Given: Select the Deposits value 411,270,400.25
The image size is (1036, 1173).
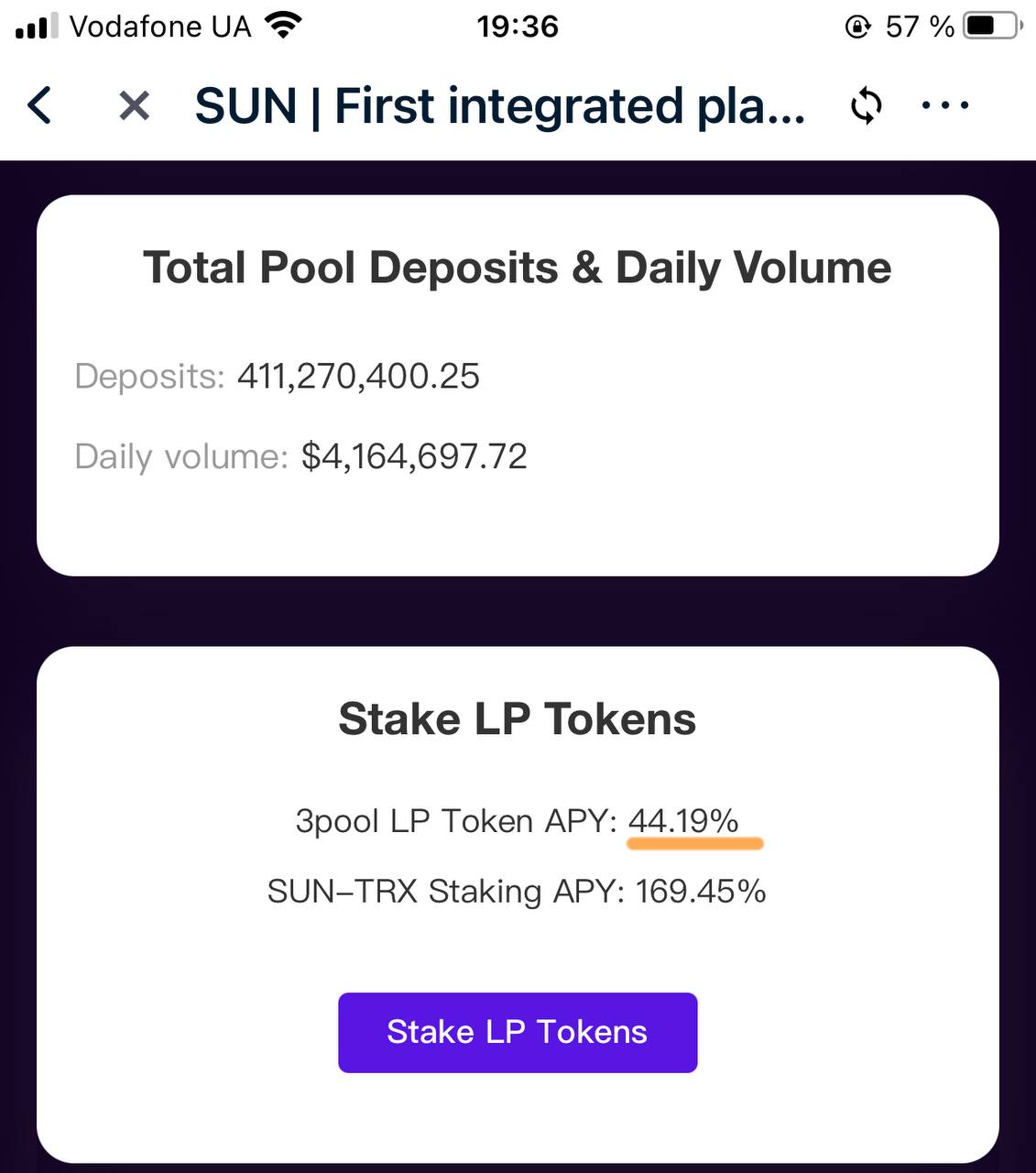Looking at the screenshot, I should point(358,377).
